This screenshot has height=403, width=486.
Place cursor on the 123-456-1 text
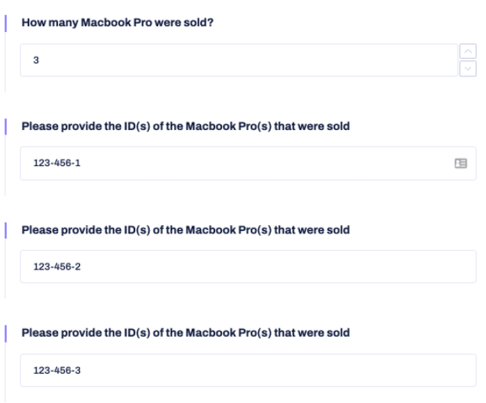(57, 163)
